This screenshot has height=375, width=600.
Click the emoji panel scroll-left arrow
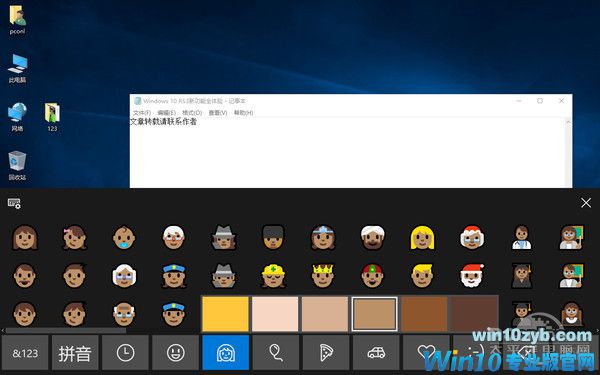pos(2,330)
